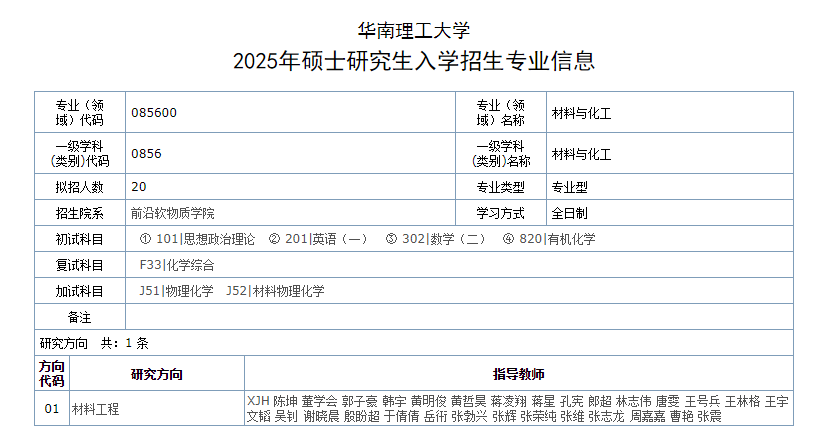Click the 材料工程 research direction
This screenshot has height=441, width=814.
96,409
